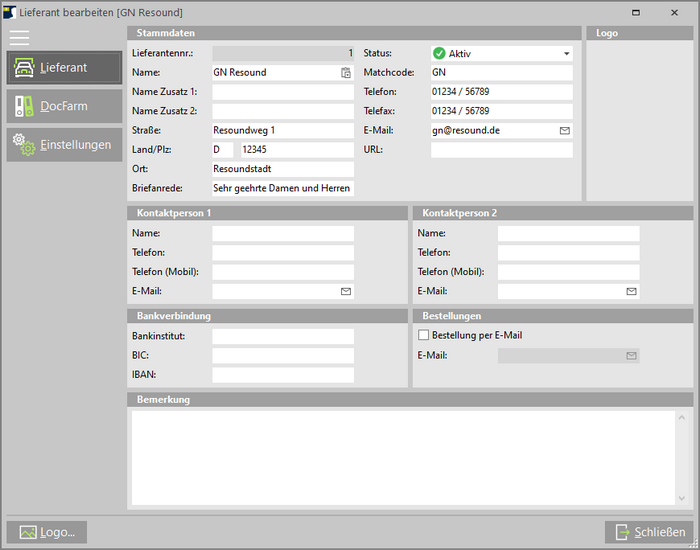Click the green Aktiv status checkmark icon
Image resolution: width=700 pixels, height=550 pixels.
[439, 54]
